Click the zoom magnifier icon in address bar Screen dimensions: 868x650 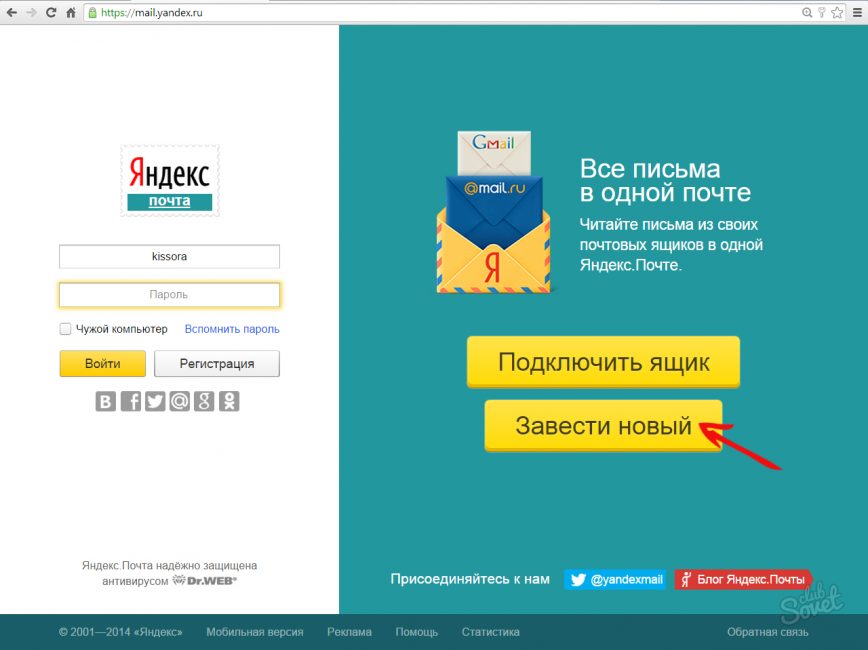tap(807, 12)
